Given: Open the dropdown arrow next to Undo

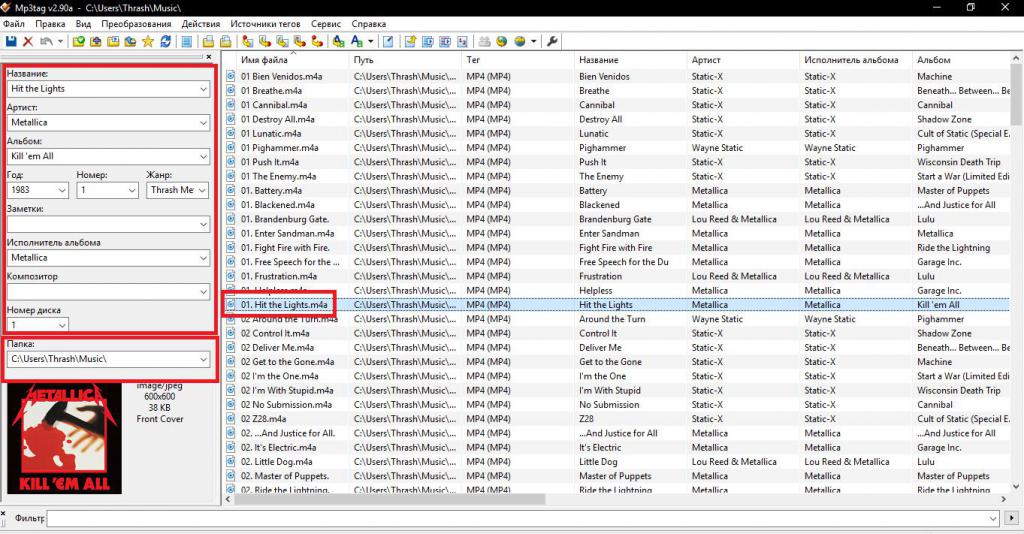Looking at the screenshot, I should tap(60, 41).
